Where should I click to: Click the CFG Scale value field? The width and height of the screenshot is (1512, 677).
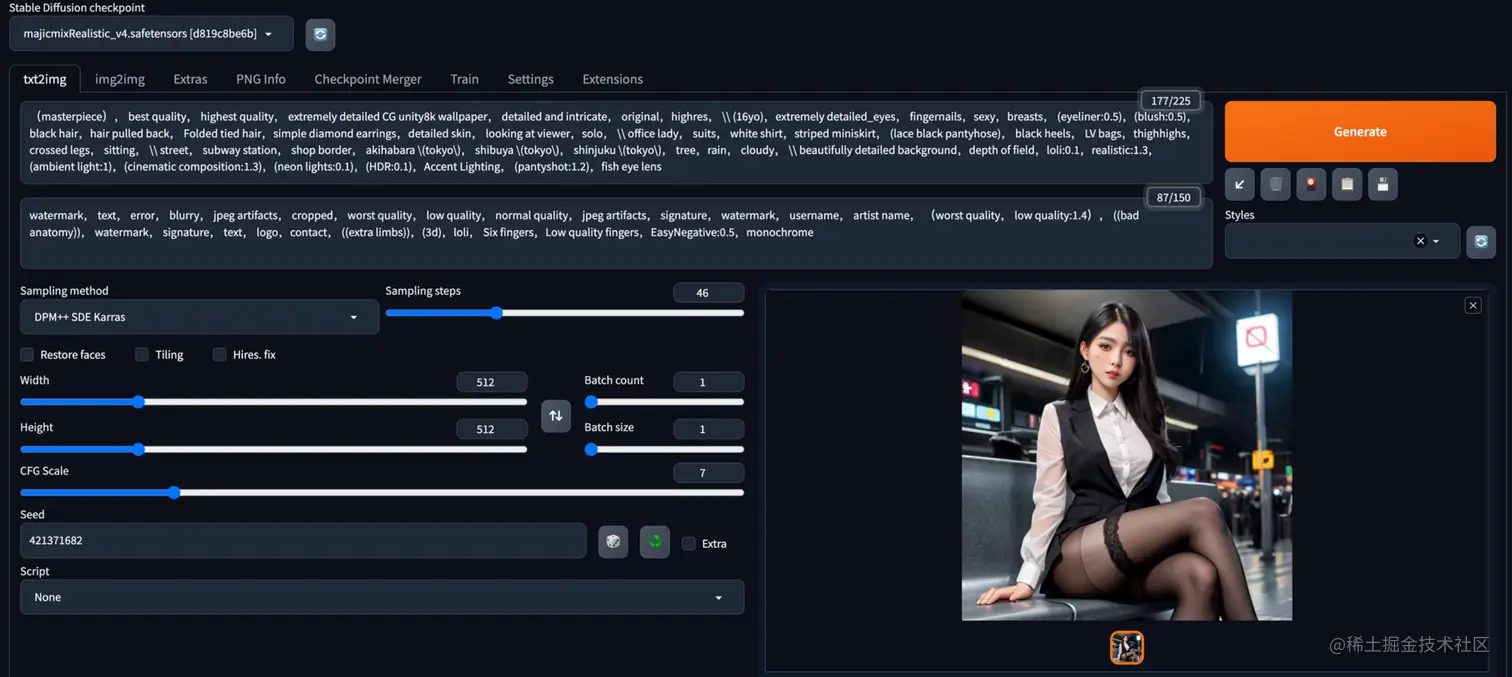point(708,473)
